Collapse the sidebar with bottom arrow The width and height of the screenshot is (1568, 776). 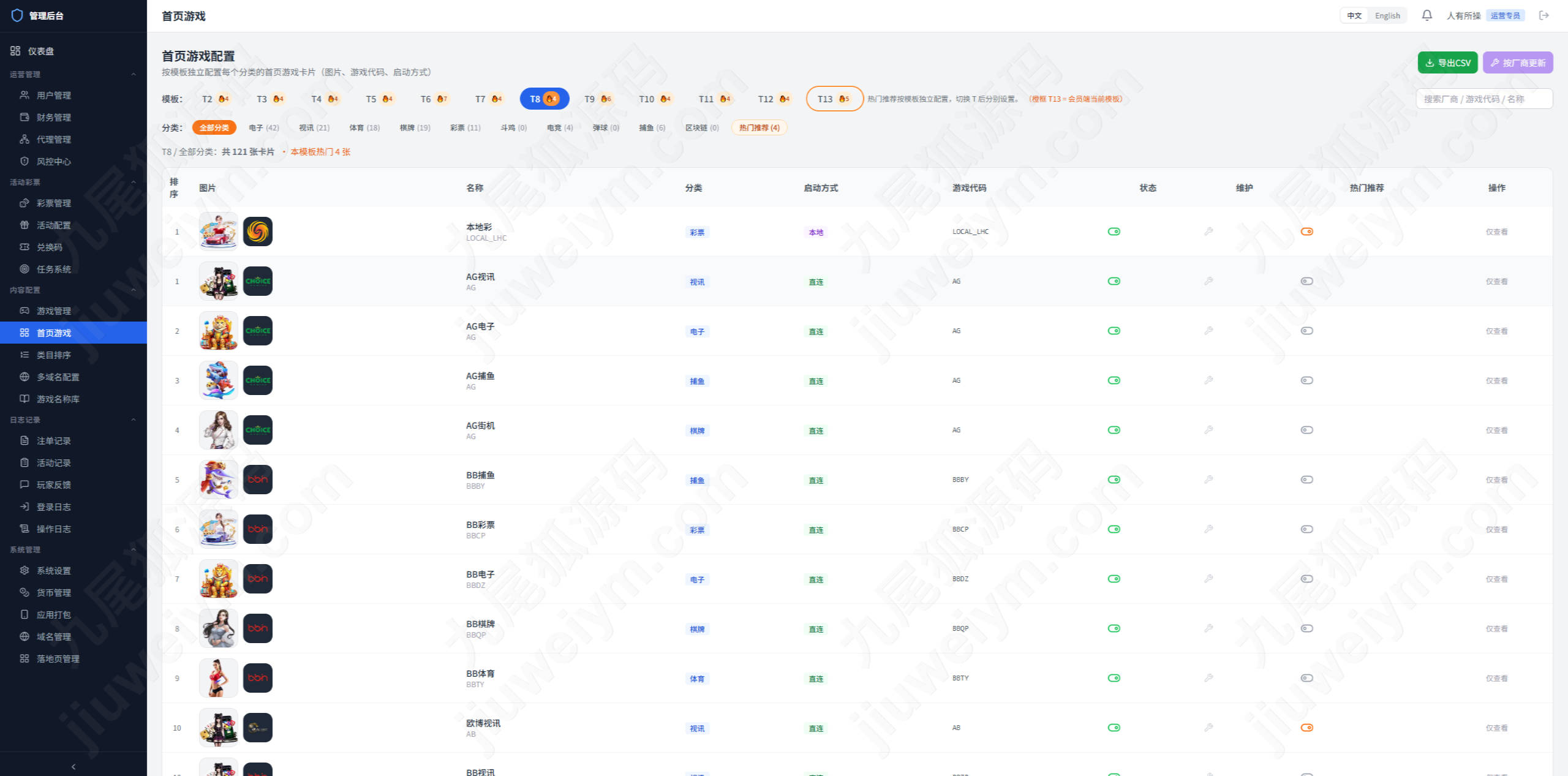[x=73, y=766]
